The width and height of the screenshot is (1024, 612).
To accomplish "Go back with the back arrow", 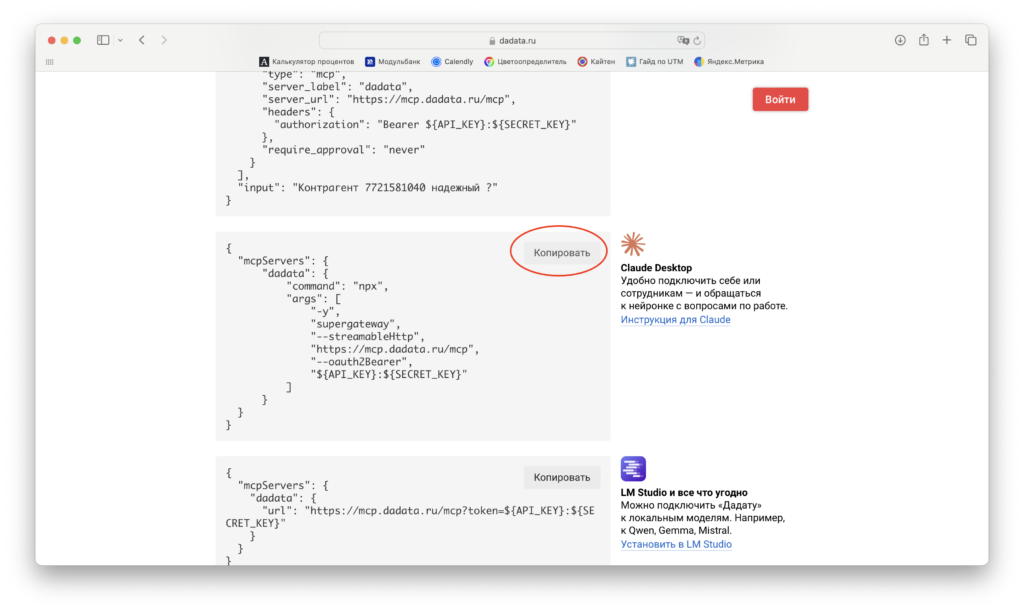I will click(x=142, y=40).
